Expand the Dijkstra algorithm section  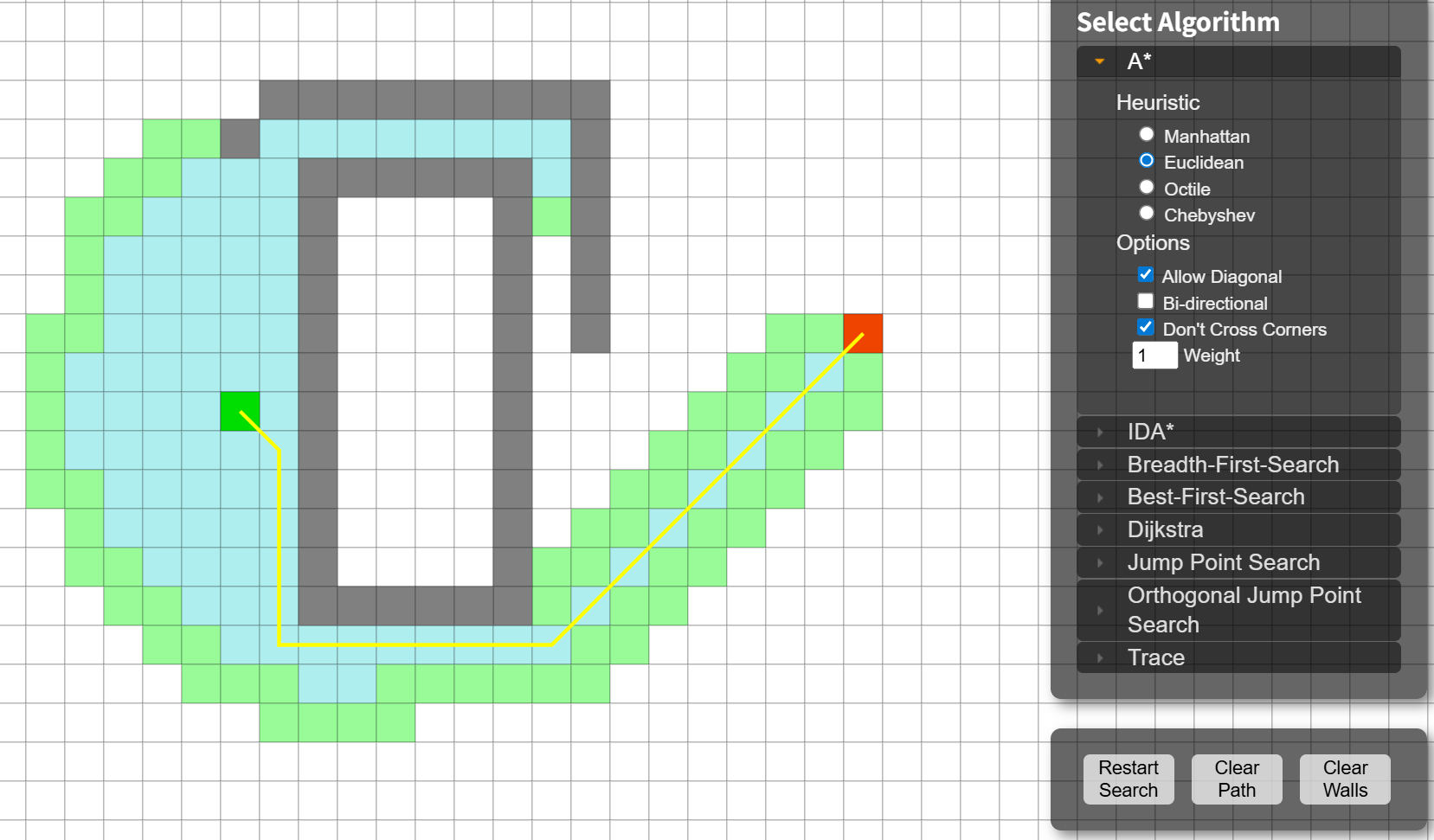pyautogui.click(x=1238, y=529)
